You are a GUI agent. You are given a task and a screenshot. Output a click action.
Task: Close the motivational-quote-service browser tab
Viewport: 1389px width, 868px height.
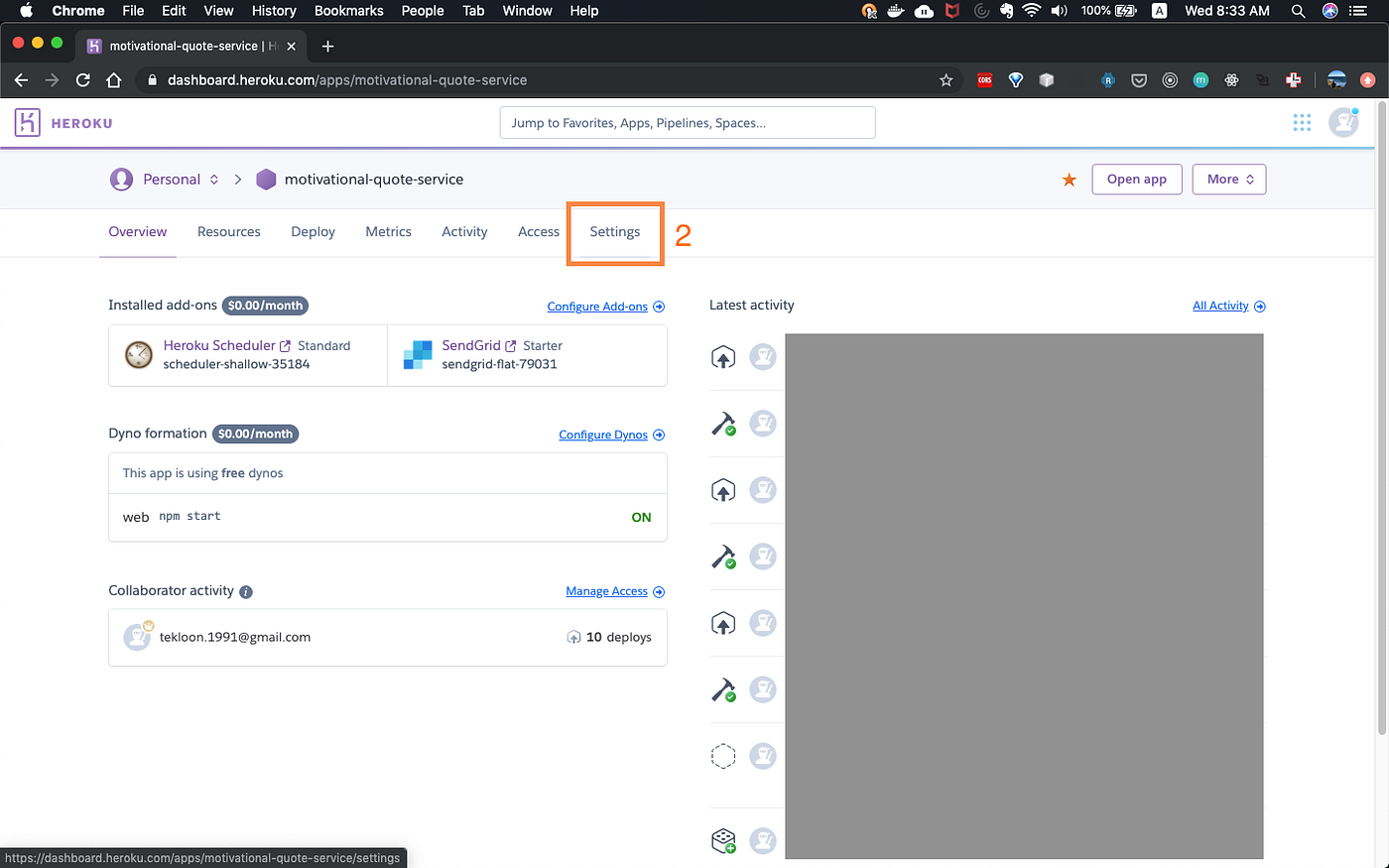[291, 46]
